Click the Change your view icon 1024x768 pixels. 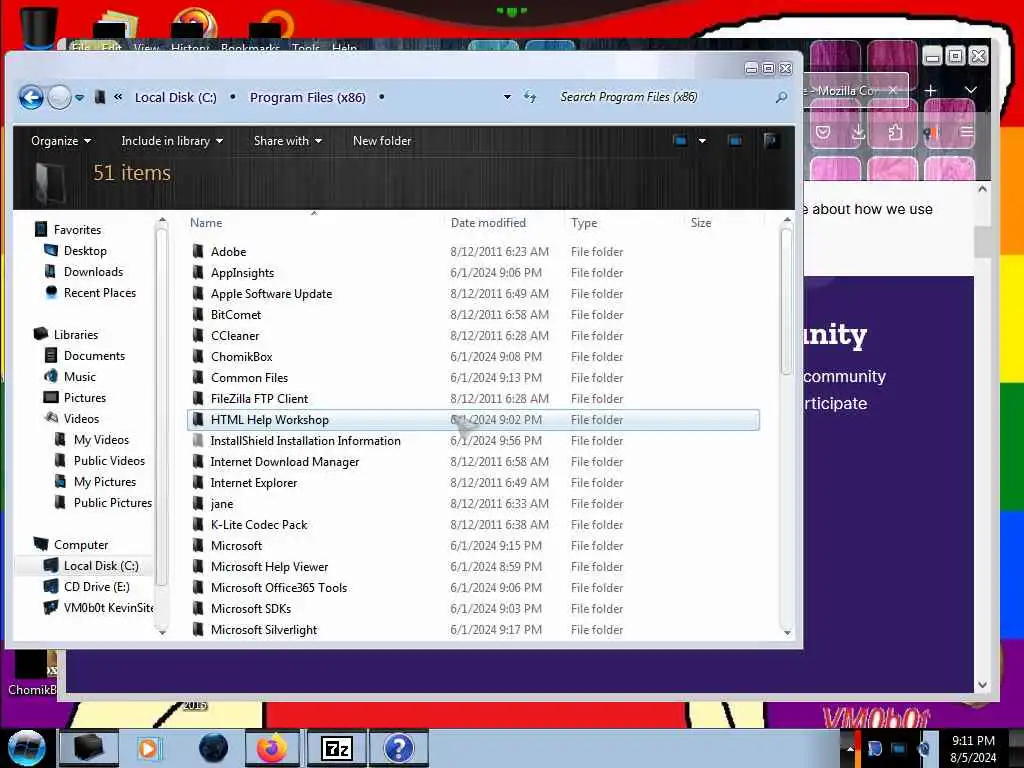coord(680,141)
